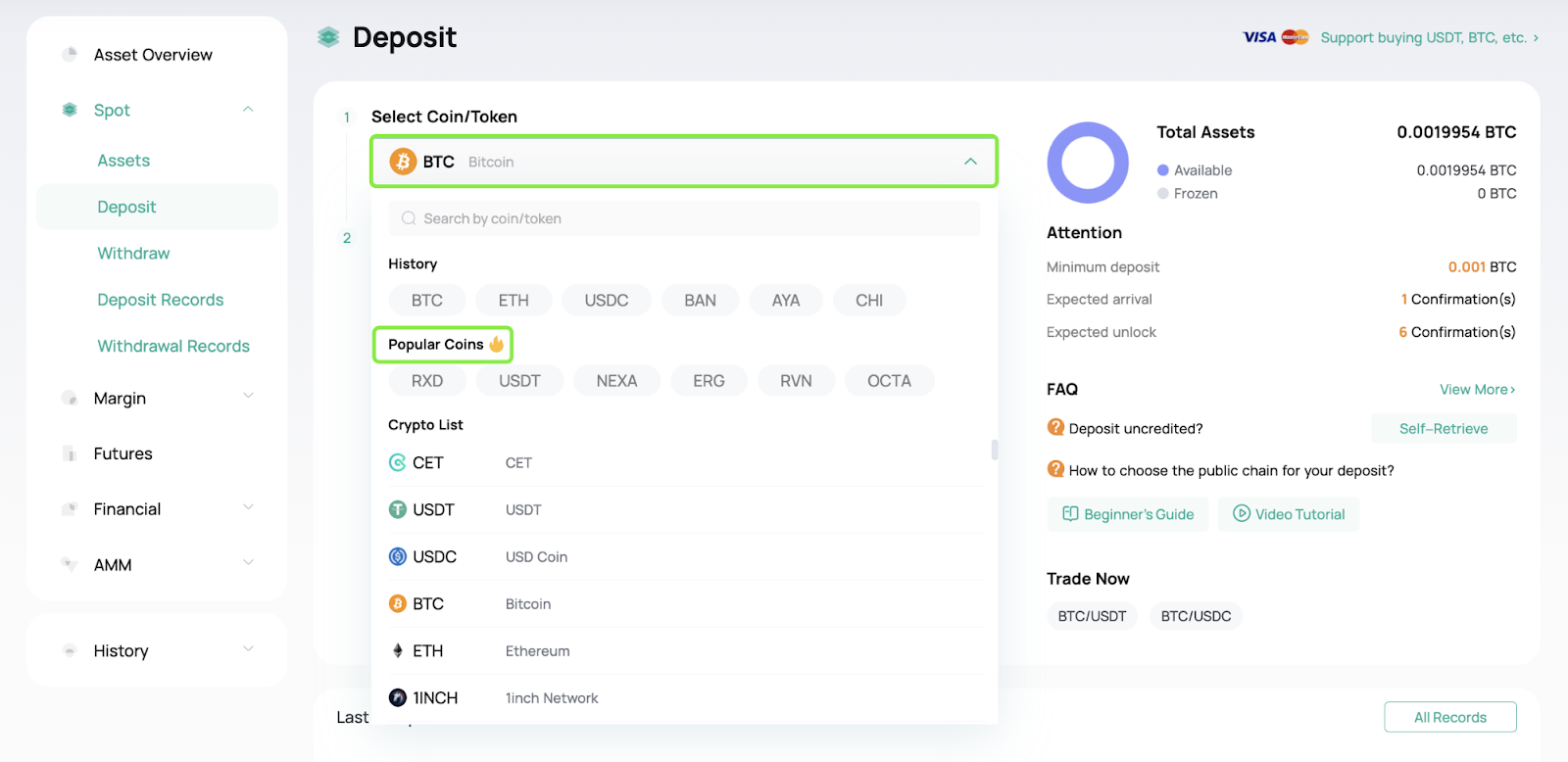Select CHI from History chips

point(869,301)
